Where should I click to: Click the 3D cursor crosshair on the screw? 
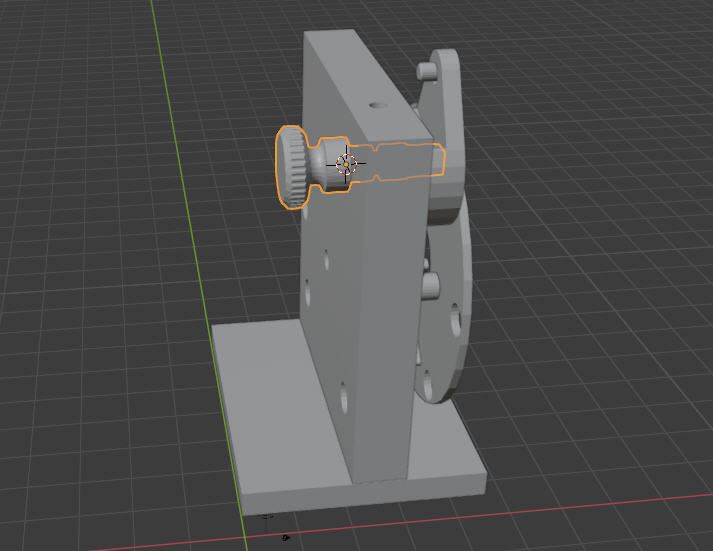coord(346,164)
